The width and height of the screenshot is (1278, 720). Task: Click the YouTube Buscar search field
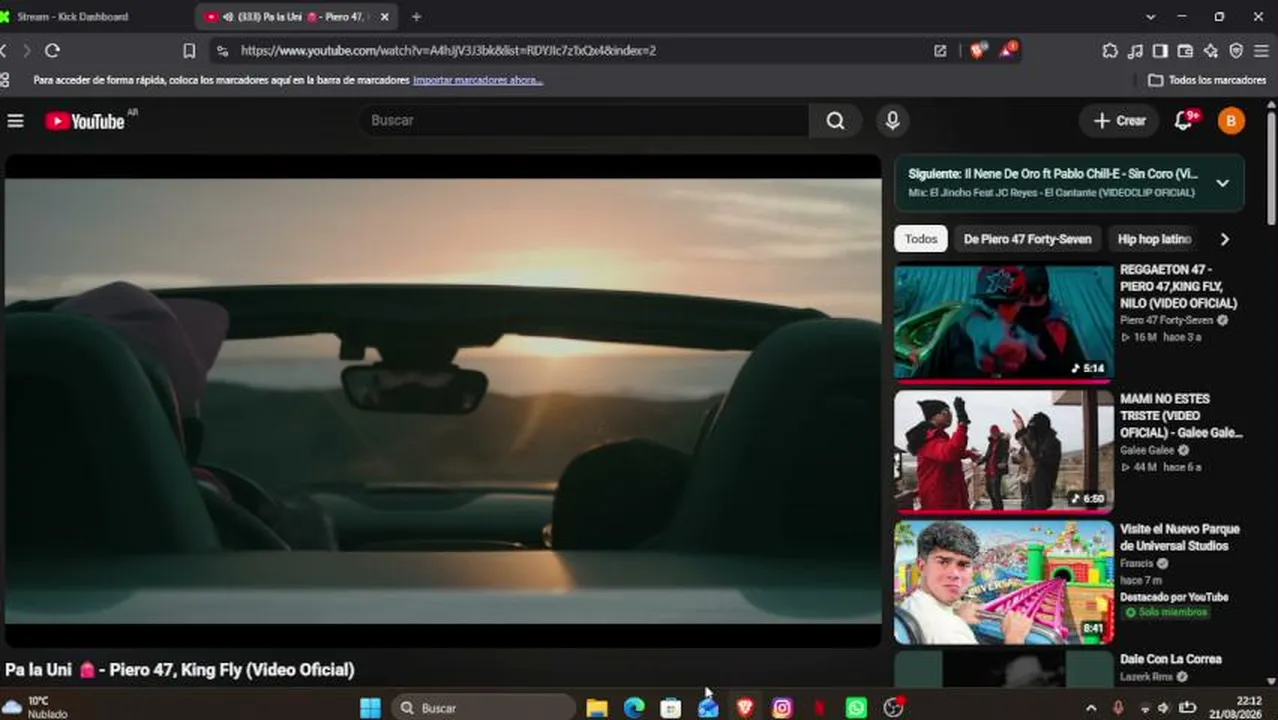(585, 120)
